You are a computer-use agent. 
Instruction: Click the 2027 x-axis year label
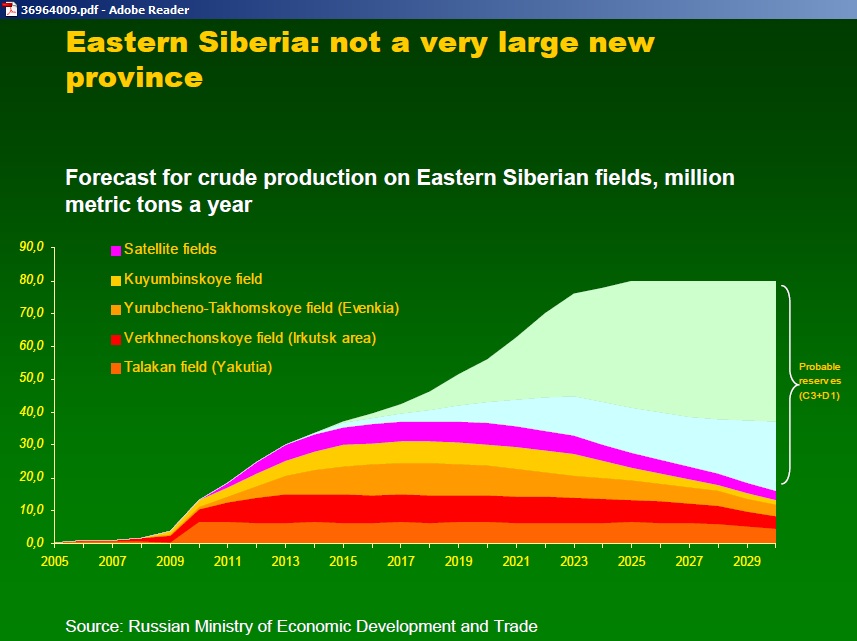pos(689,561)
